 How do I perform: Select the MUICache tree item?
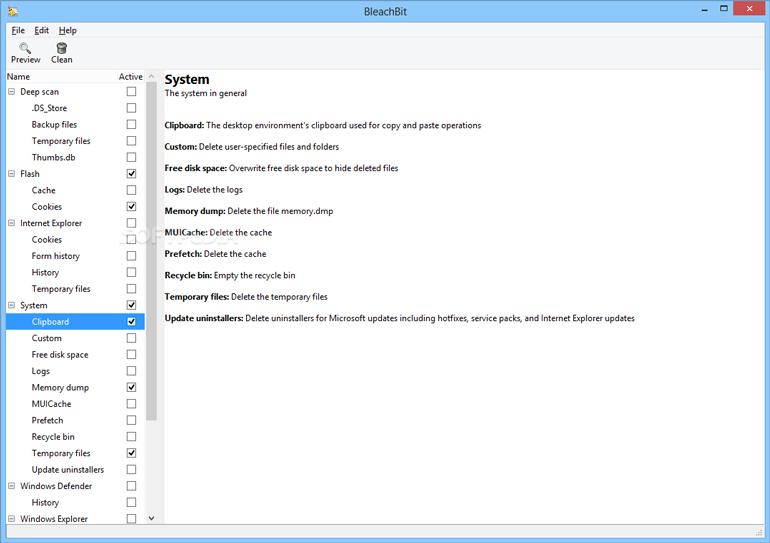[52, 404]
